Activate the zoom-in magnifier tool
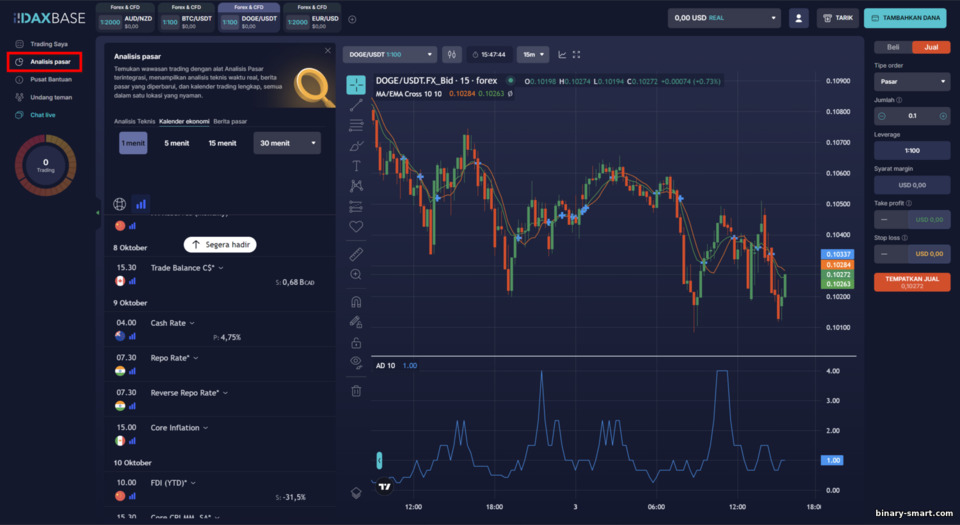This screenshot has height=525, width=960. (356, 274)
